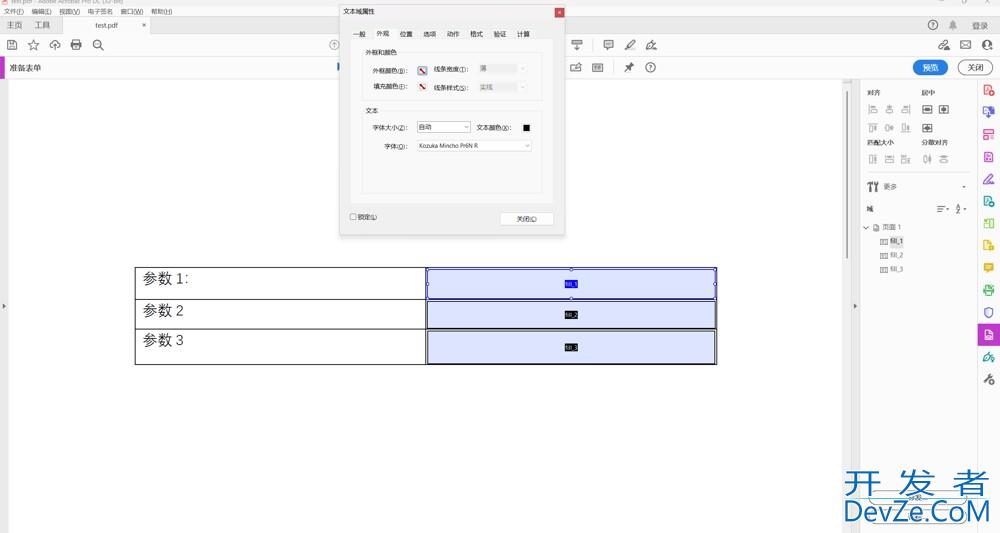
Task: Click the fountain pen sign toolbar icon
Action: click(651, 45)
